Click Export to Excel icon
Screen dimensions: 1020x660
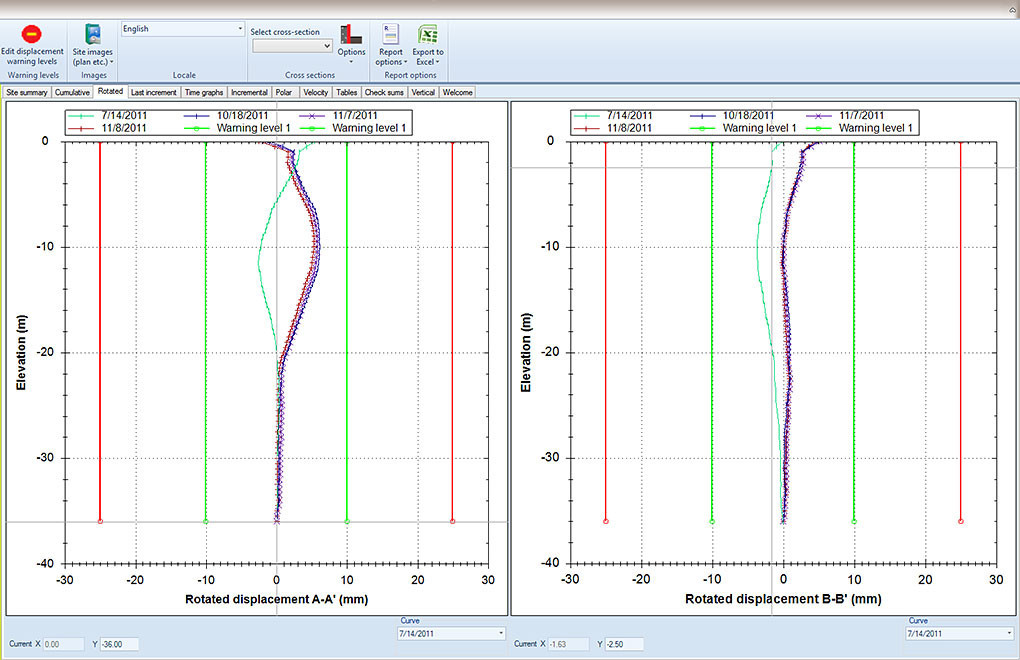coord(429,34)
